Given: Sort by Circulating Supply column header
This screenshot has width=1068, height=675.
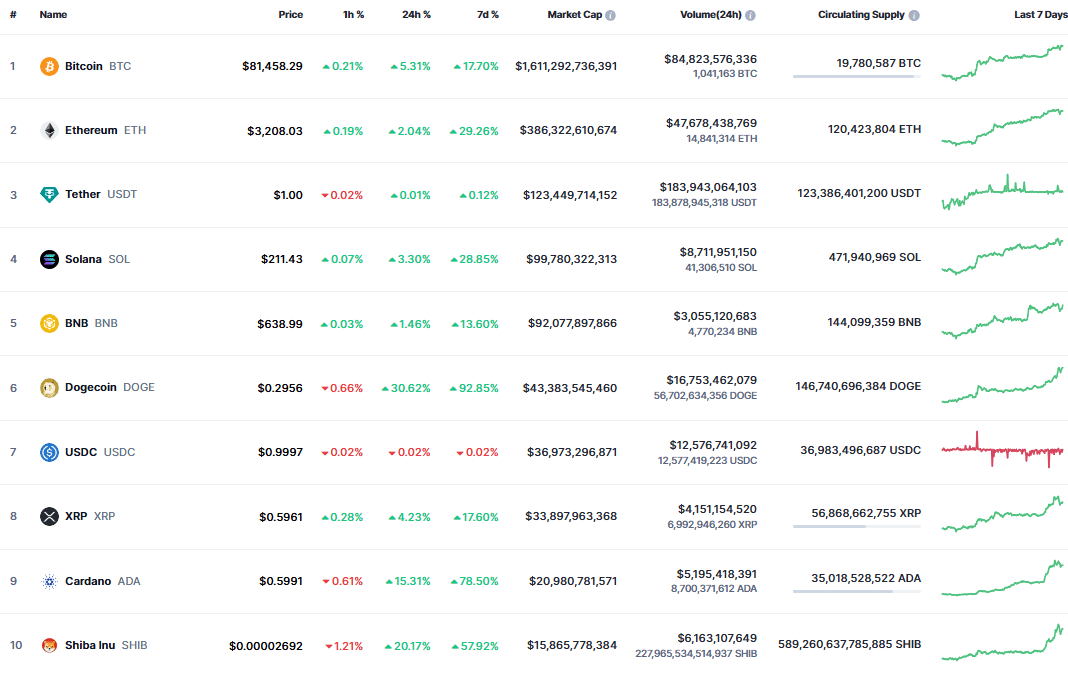Looking at the screenshot, I should pos(861,14).
